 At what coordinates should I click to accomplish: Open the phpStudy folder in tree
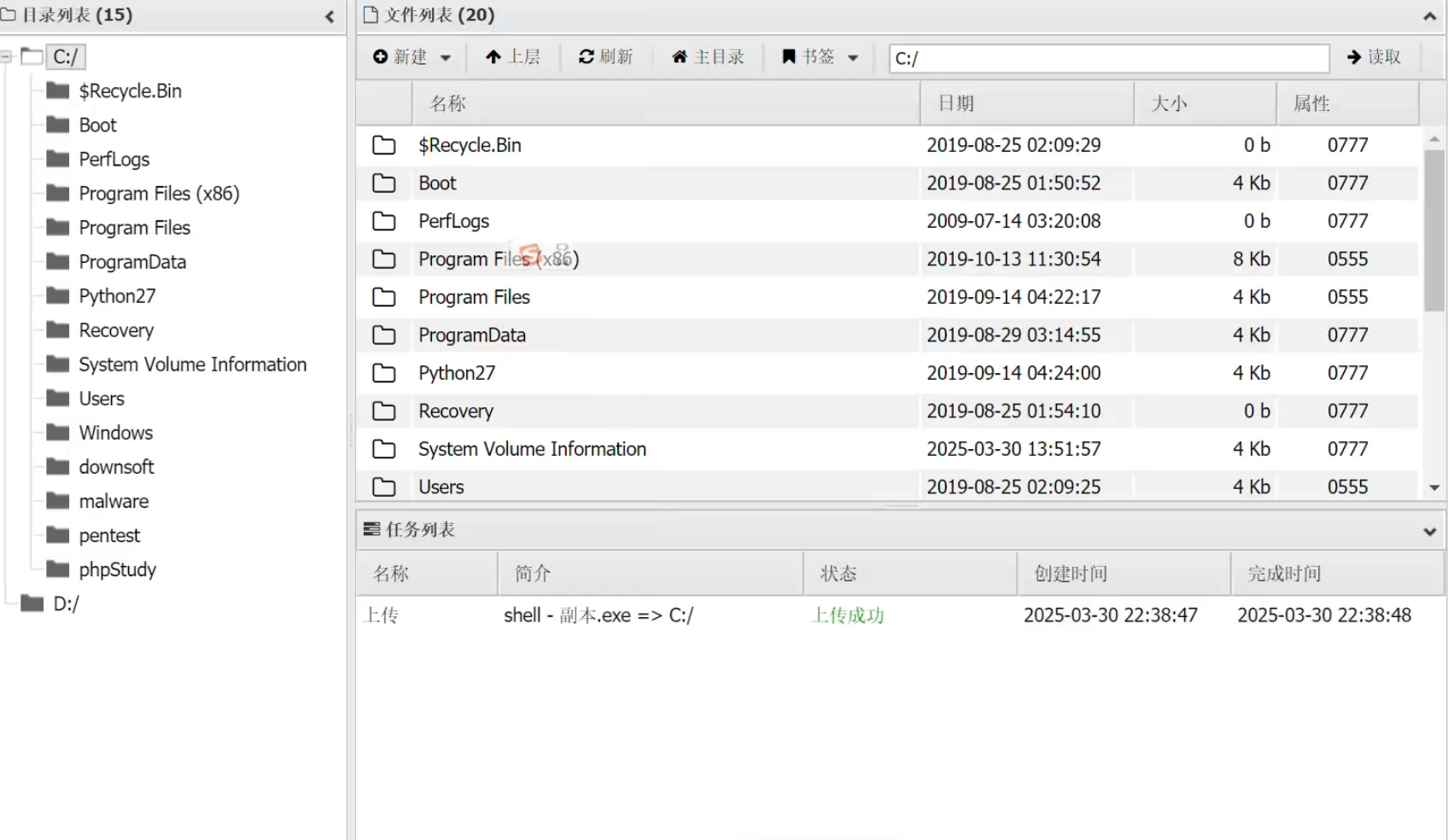pos(117,569)
